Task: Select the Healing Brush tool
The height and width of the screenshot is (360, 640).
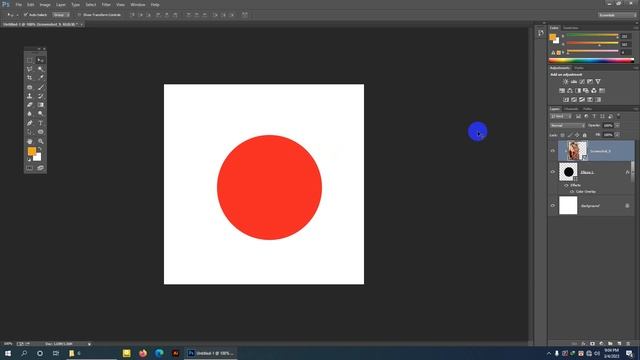Action: click(29, 87)
